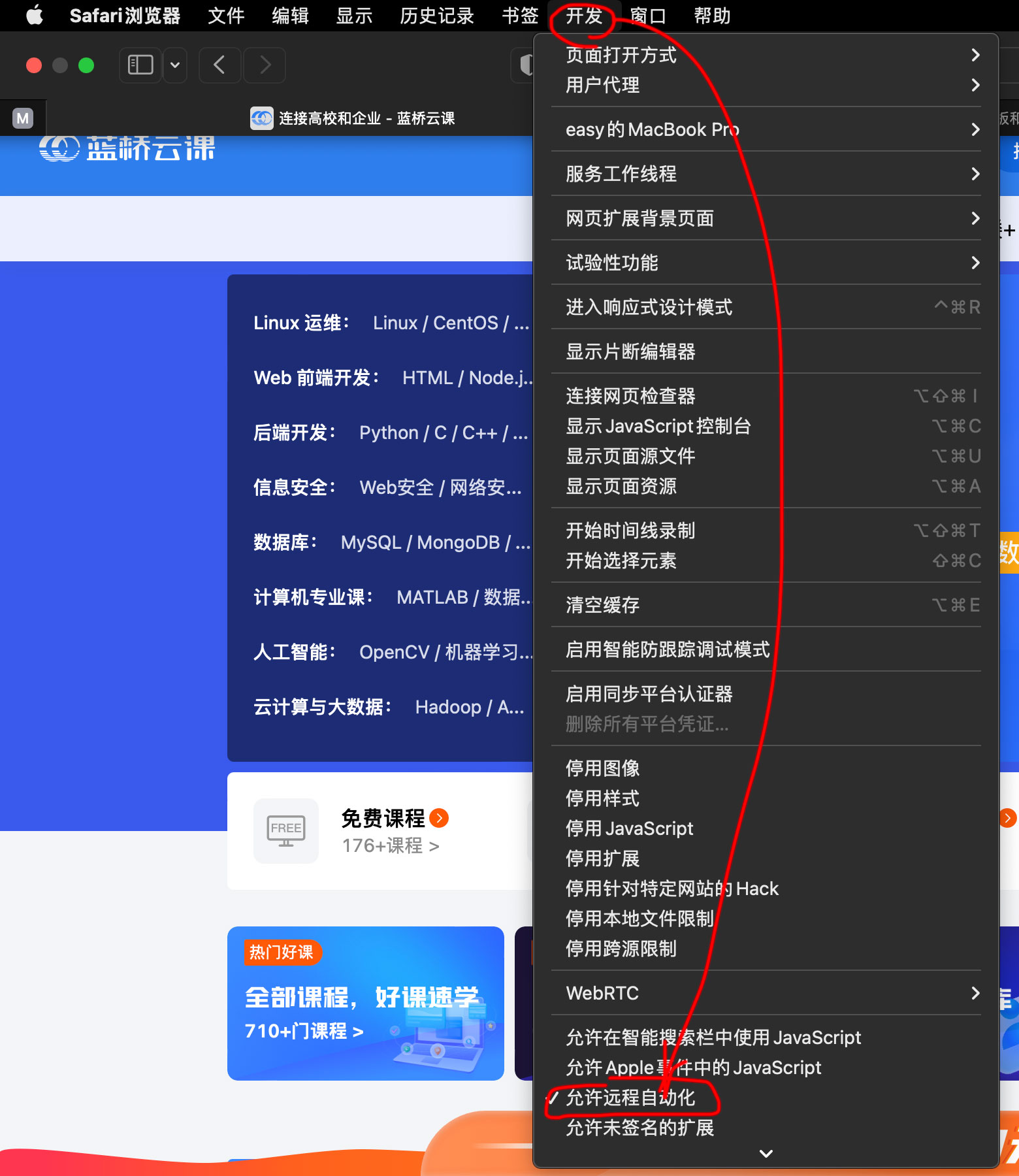Screen dimensions: 1019x1176
Task: Click the FREE monitor course icon
Action: click(x=286, y=830)
